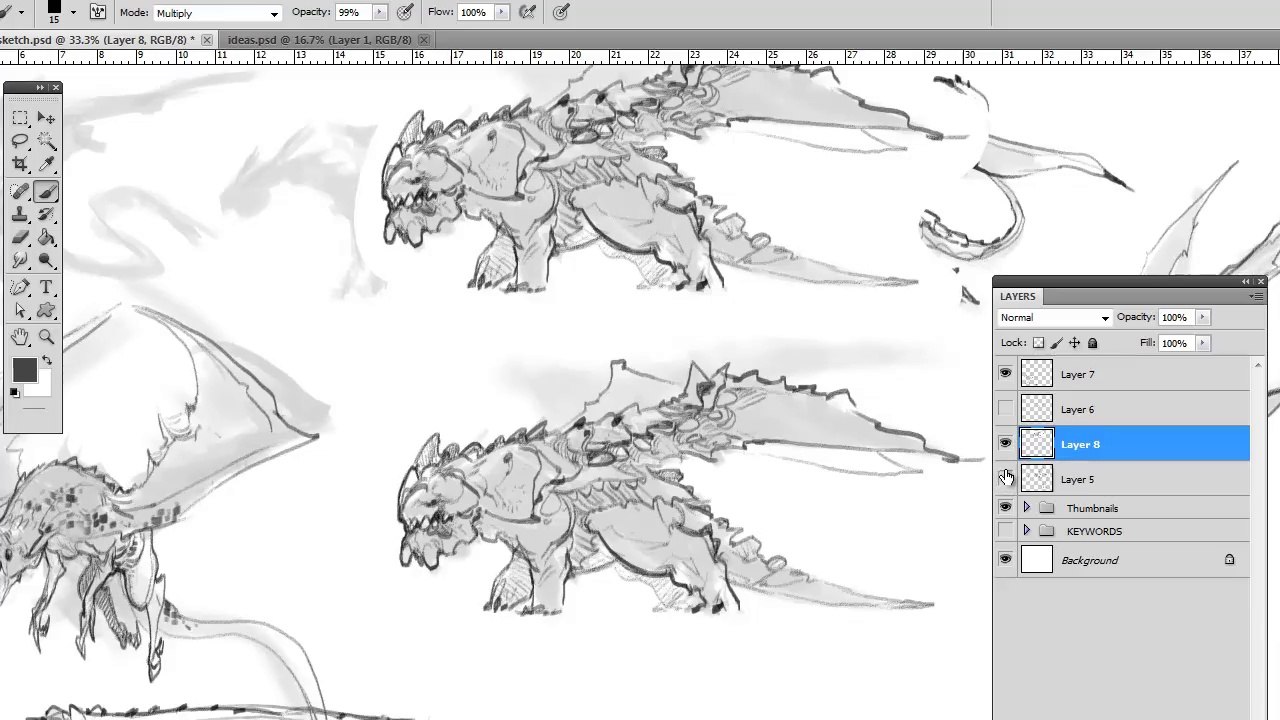Screen dimensions: 1280x720
Task: Click the brush preset swatch size 15
Action: tap(53, 10)
